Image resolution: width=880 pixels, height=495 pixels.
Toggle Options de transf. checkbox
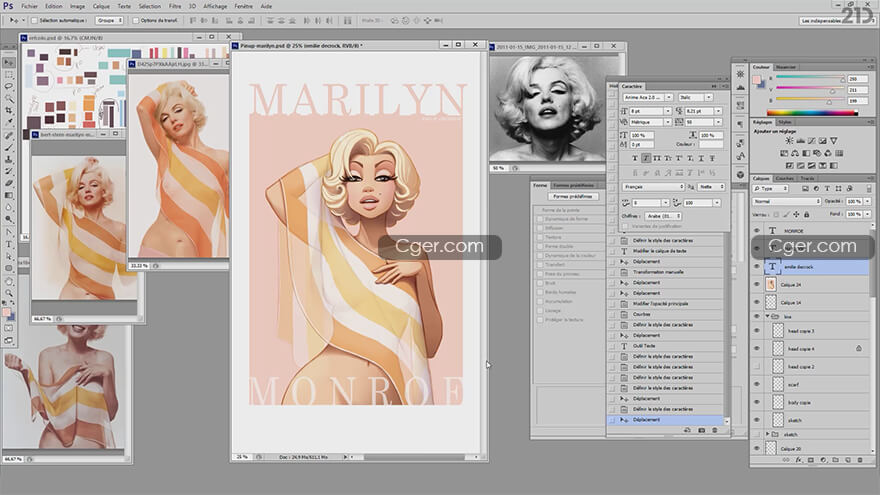135,20
